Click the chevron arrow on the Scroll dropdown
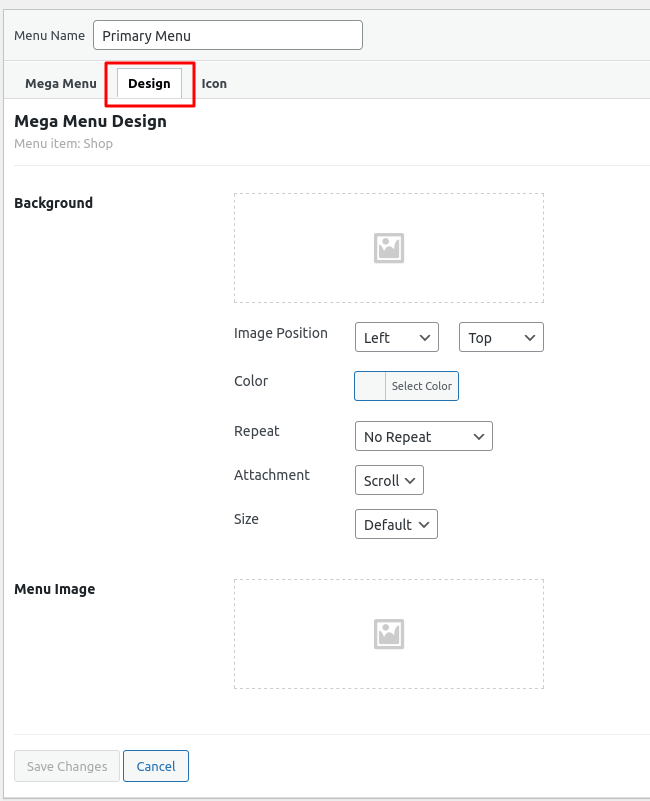650x801 pixels. coord(410,481)
